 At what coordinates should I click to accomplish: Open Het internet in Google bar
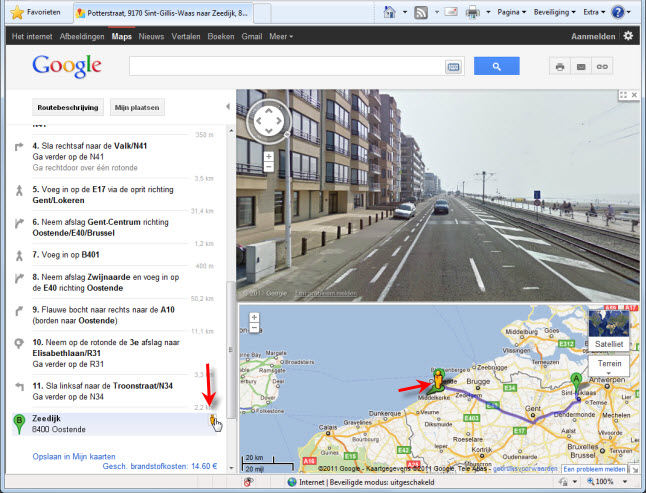point(32,36)
